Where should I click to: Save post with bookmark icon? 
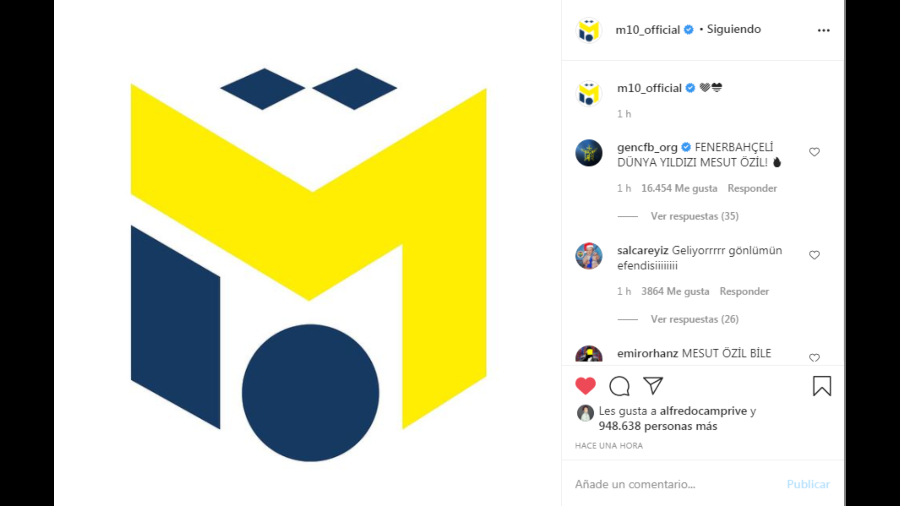tap(822, 386)
